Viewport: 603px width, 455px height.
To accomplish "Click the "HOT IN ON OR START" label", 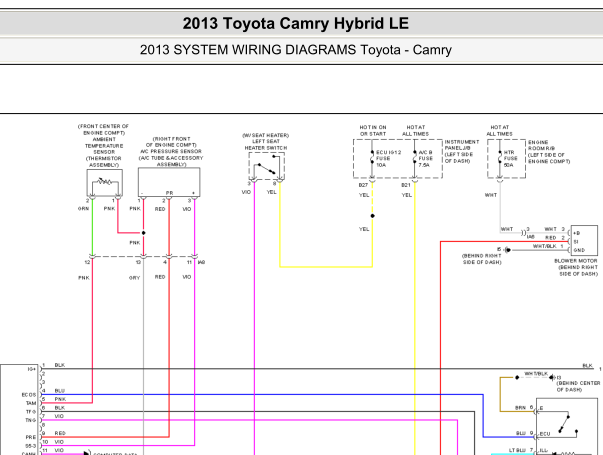I will pyautogui.click(x=373, y=130).
